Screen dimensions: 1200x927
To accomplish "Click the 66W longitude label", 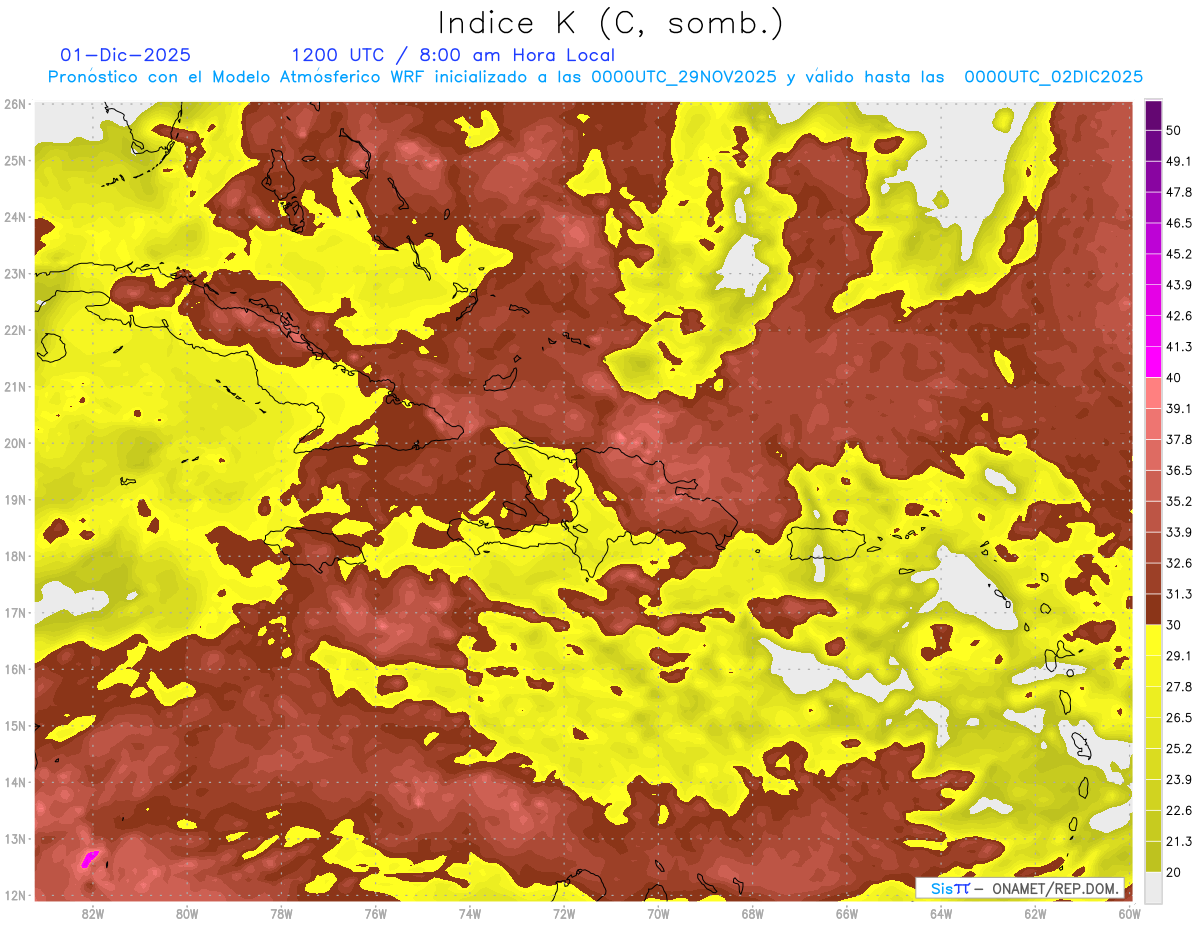I will tap(847, 913).
